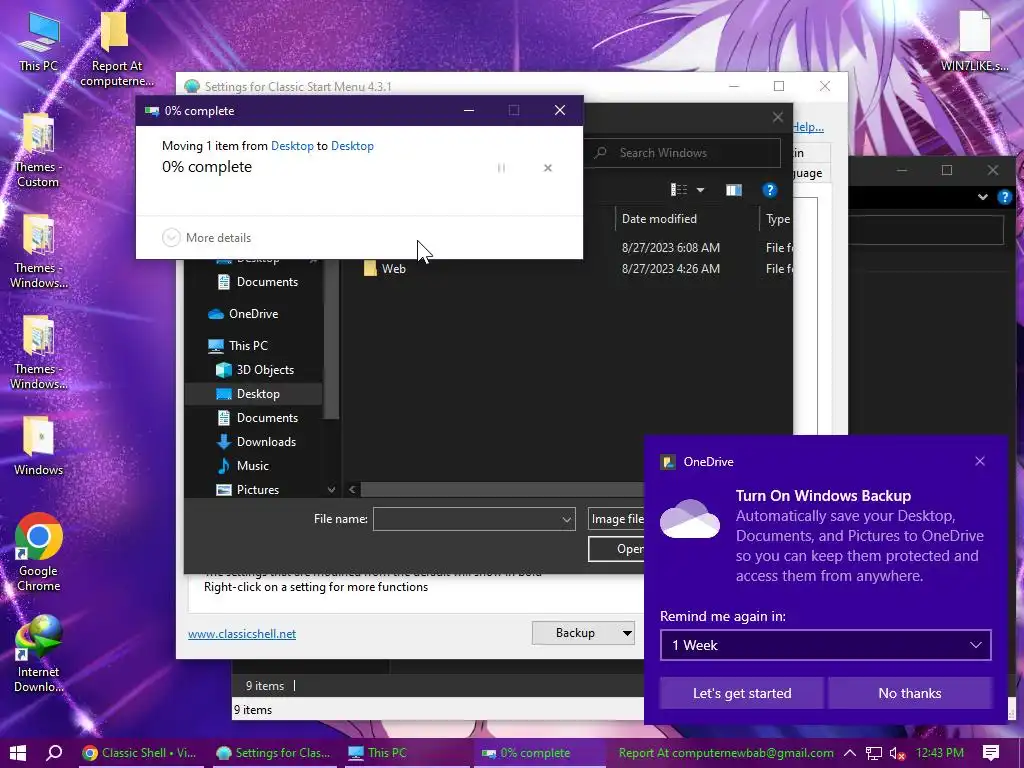Screen dimensions: 1024x768
Task: Show hidden tray icons chevron
Action: coord(850,753)
